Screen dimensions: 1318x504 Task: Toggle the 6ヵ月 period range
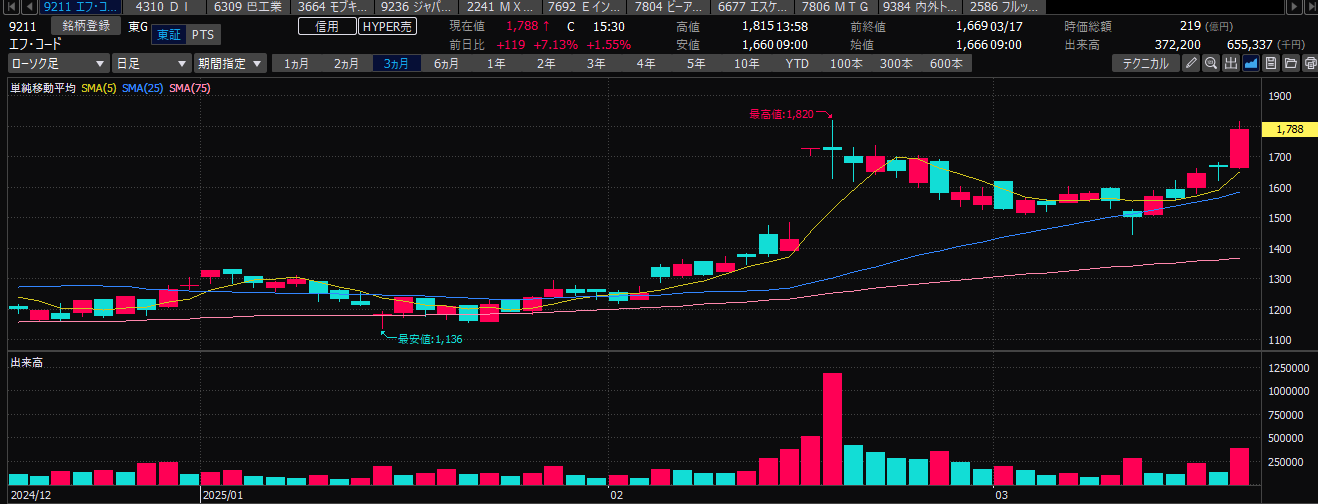[446, 63]
